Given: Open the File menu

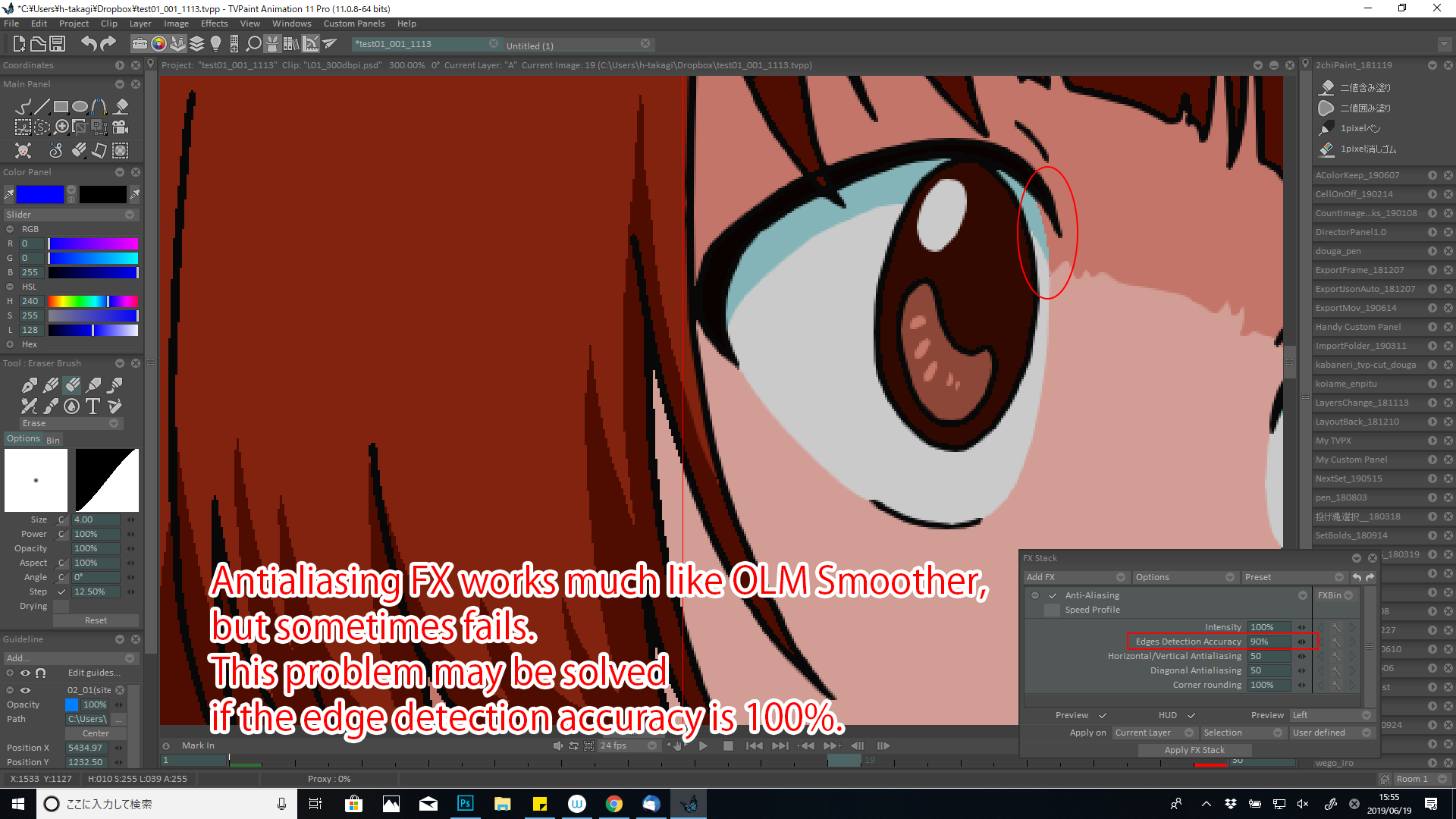Looking at the screenshot, I should pyautogui.click(x=11, y=24).
